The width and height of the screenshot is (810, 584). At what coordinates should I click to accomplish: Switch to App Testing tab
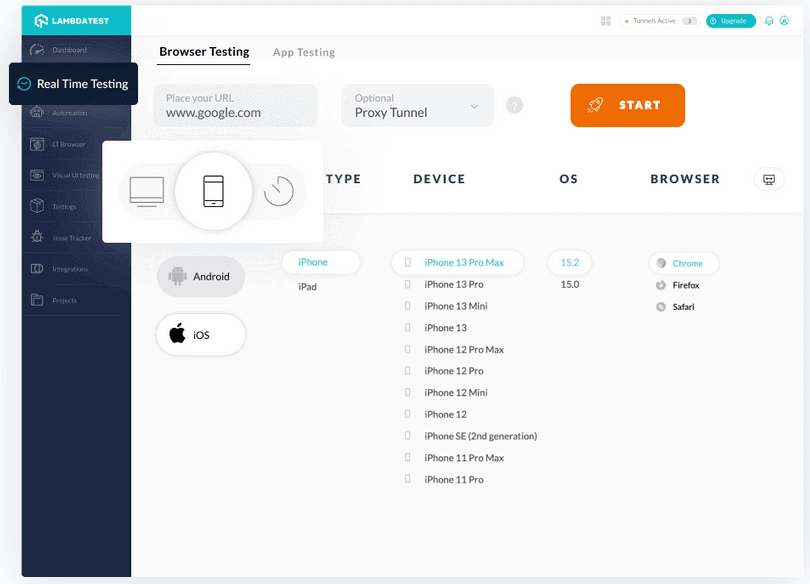(304, 52)
